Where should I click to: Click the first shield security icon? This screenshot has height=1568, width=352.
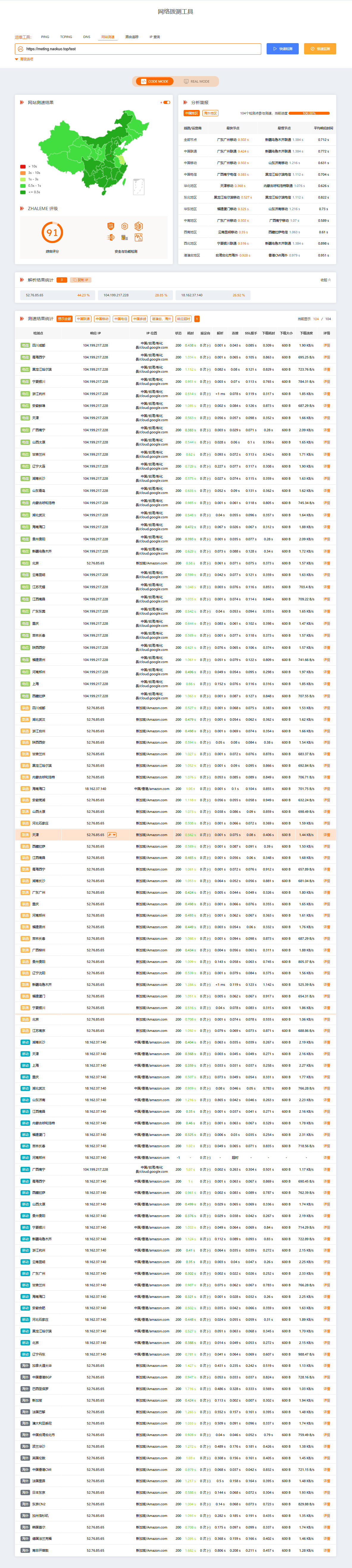111,226
